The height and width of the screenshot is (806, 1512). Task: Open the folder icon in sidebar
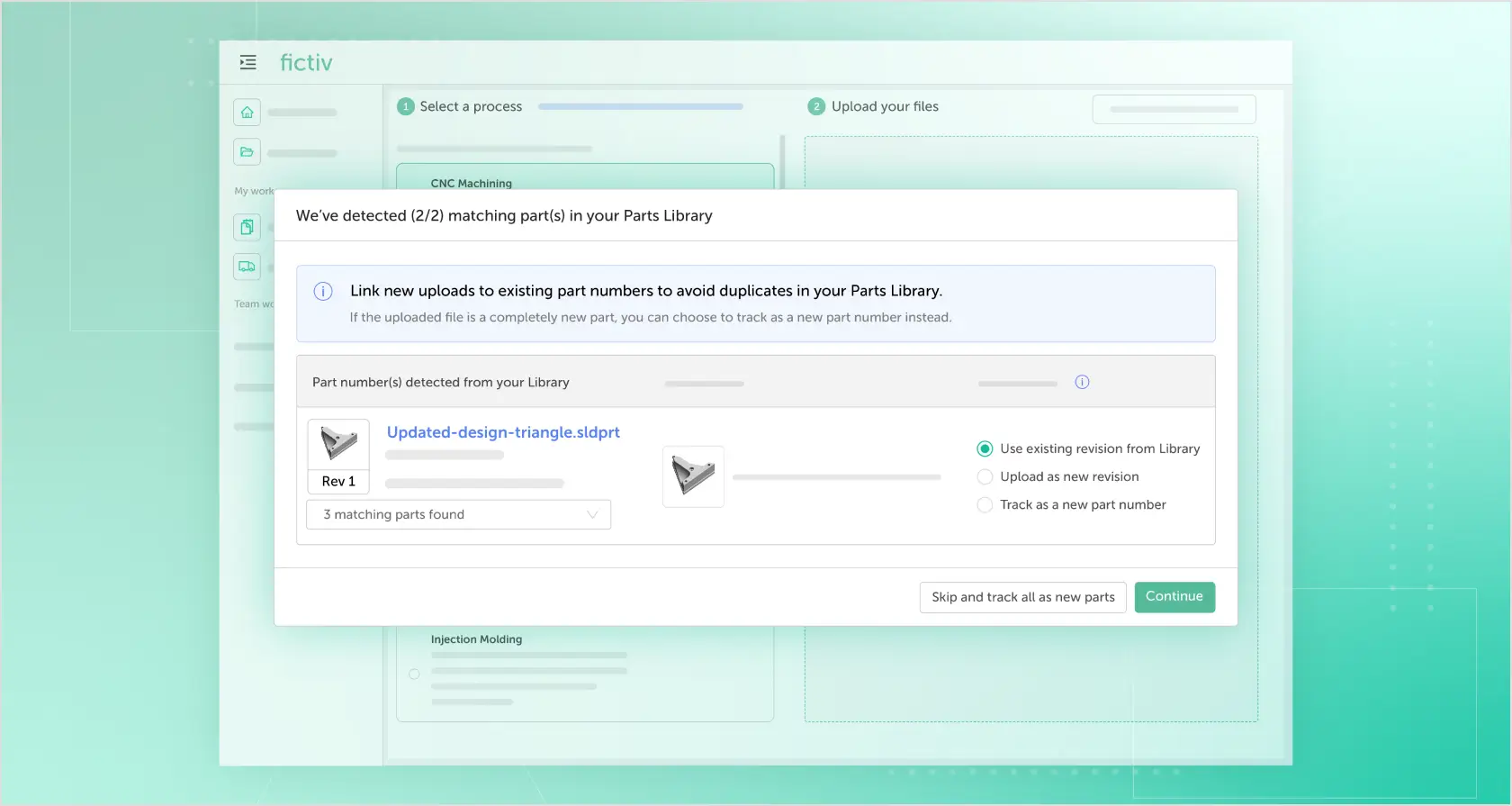coord(247,152)
